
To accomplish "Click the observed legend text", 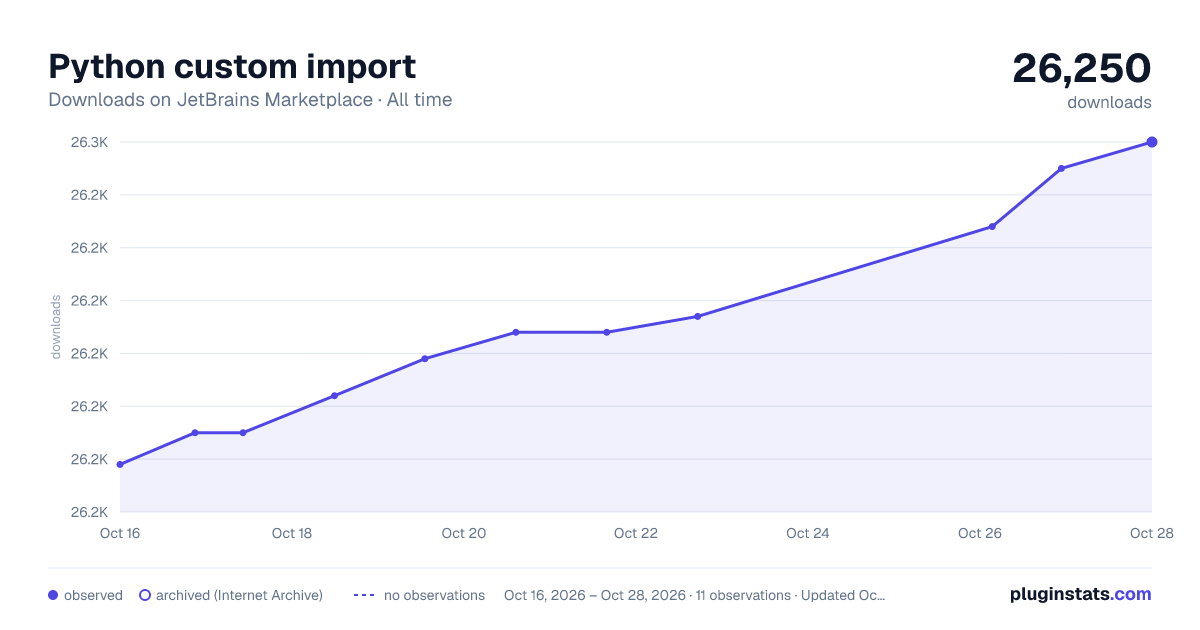I will click(93, 595).
